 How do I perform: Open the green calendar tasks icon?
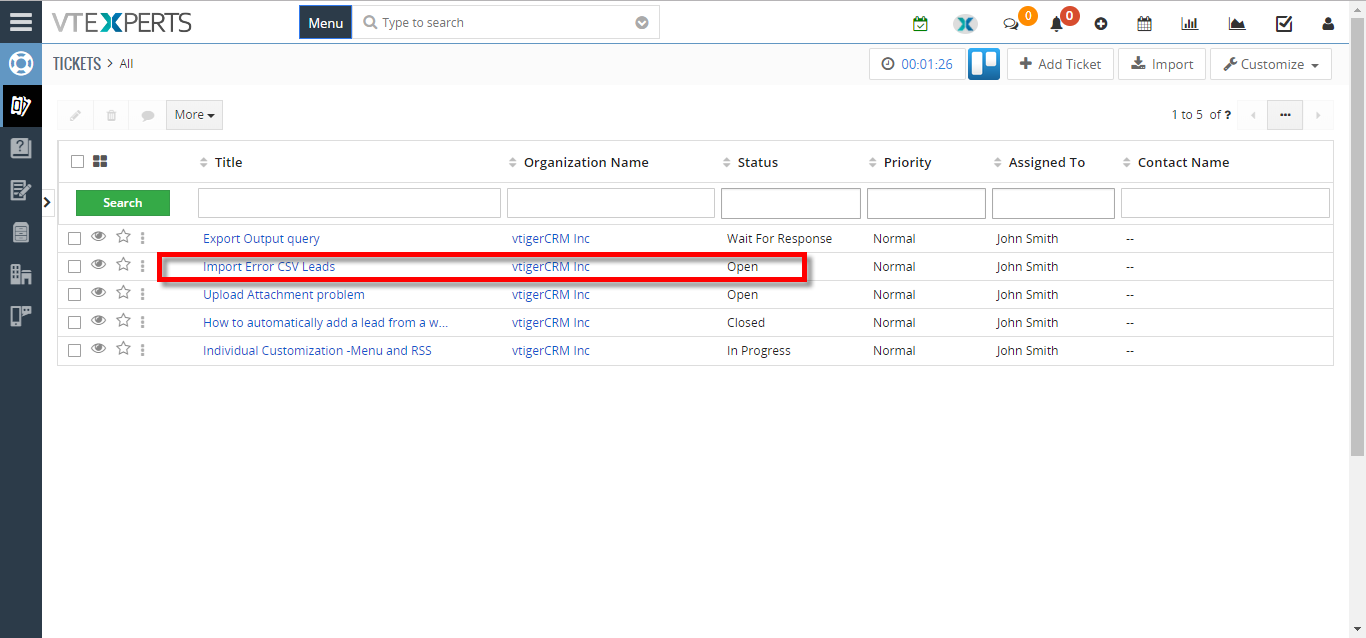[921, 23]
